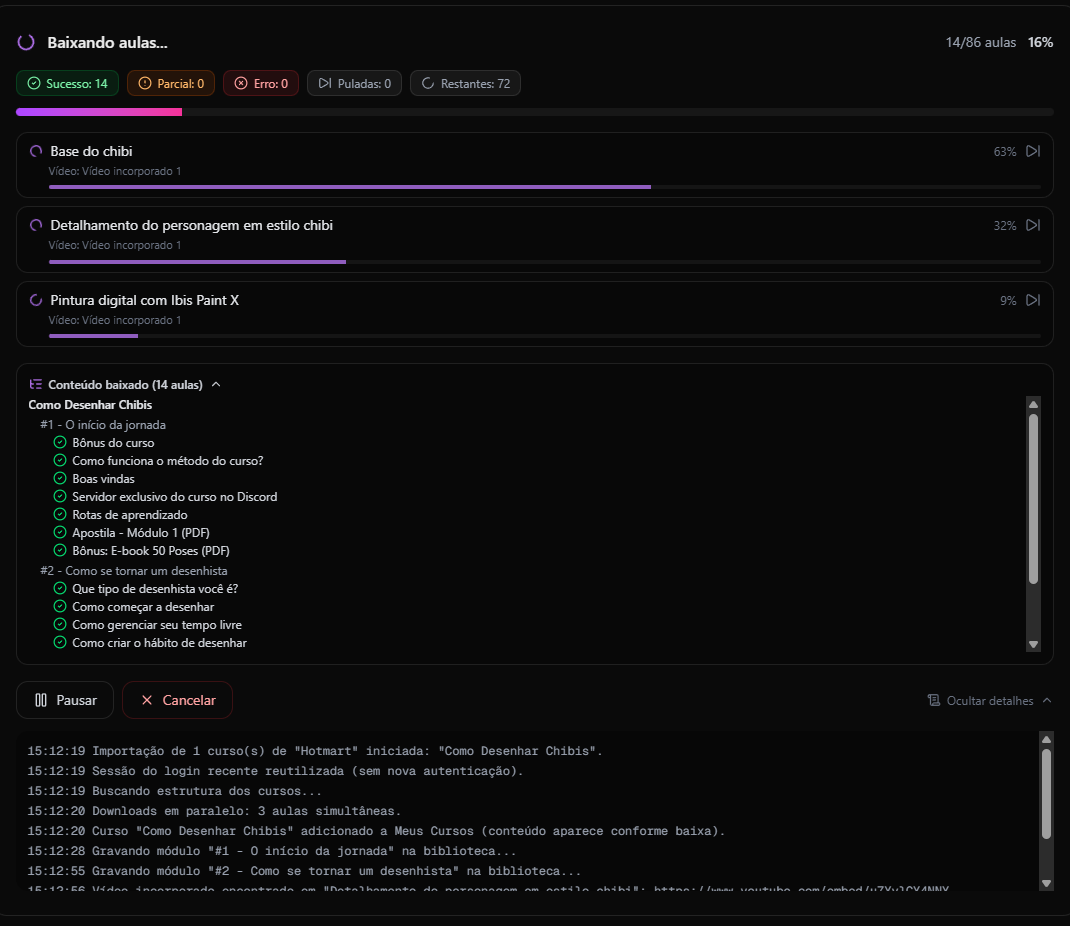
Task: Click the Base do chibi progress bar
Action: point(545,187)
